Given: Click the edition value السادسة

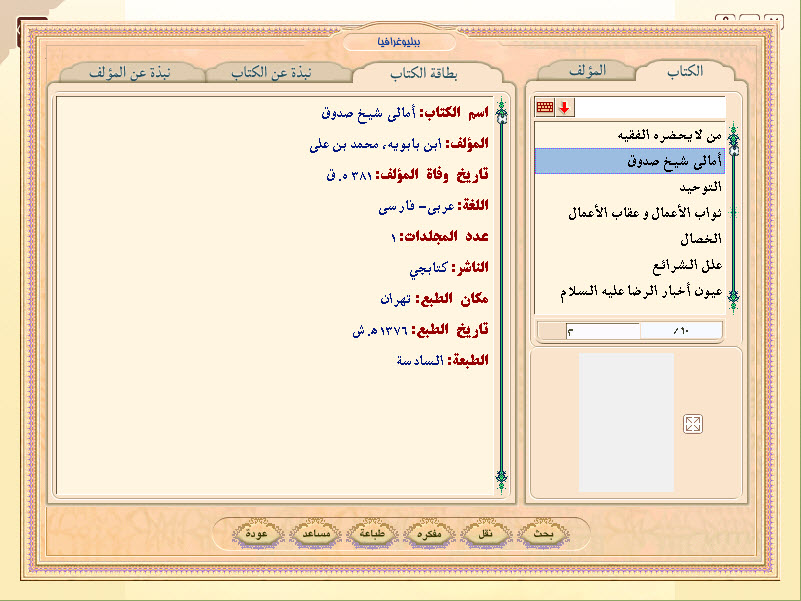Looking at the screenshot, I should 420,361.
